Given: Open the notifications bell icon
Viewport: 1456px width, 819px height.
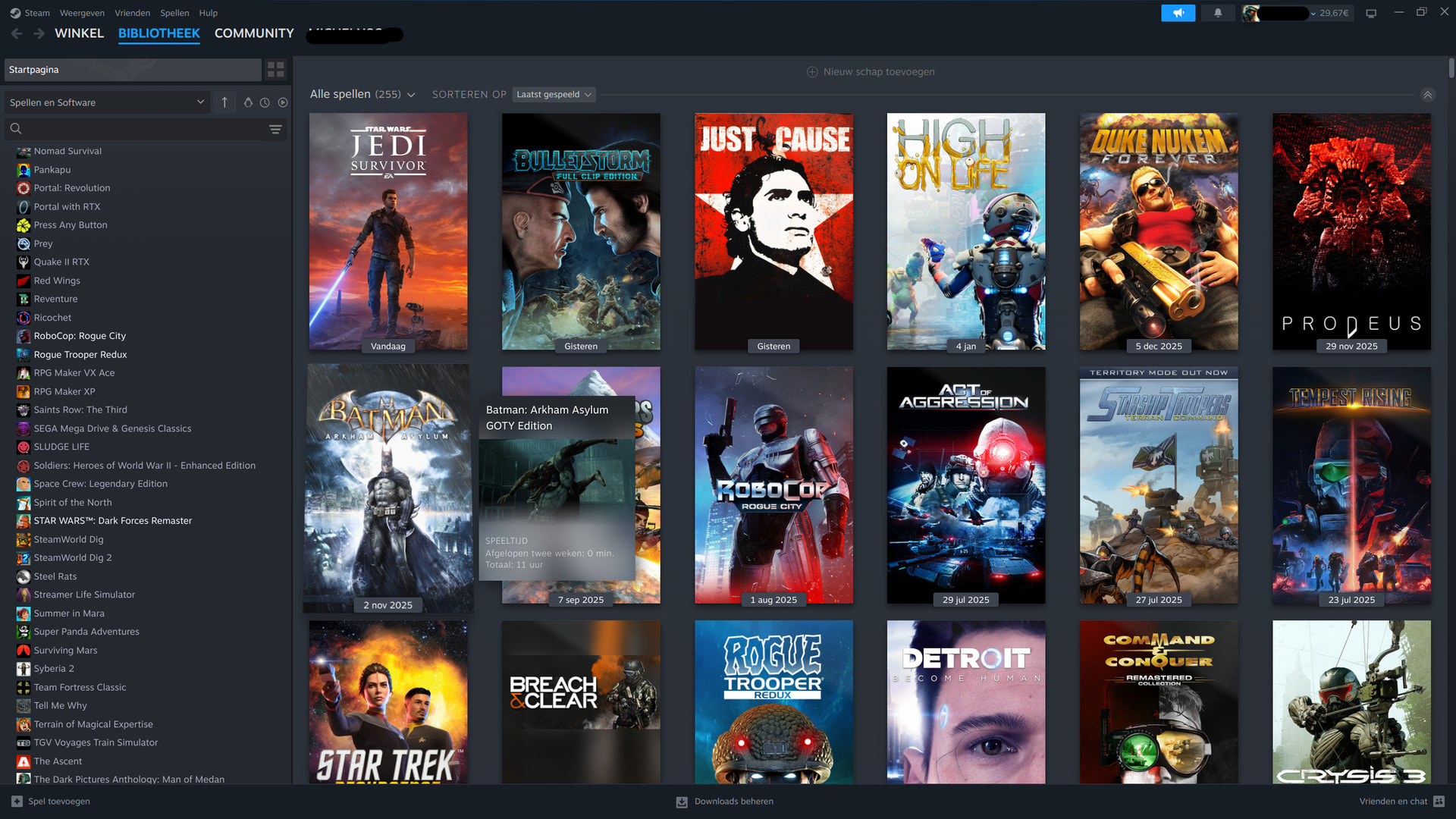Looking at the screenshot, I should [x=1218, y=13].
